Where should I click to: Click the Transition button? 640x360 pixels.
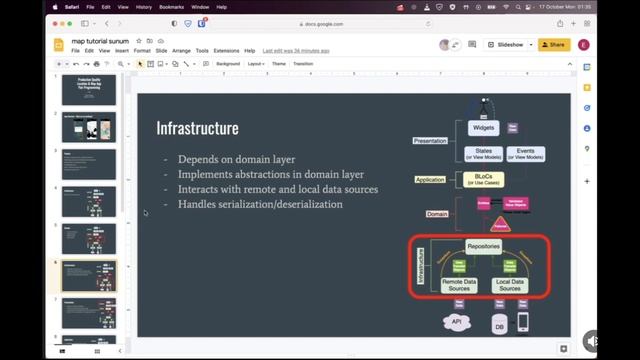[x=303, y=64]
